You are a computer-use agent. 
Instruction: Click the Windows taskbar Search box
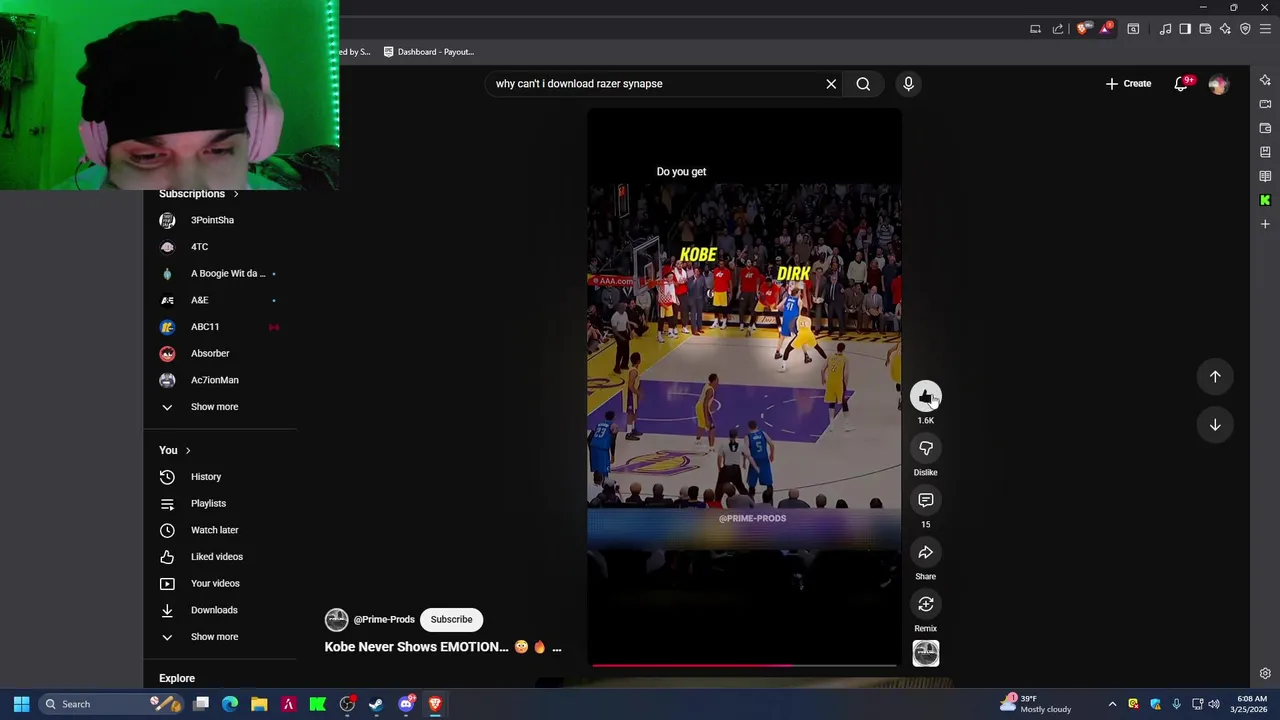coord(112,704)
